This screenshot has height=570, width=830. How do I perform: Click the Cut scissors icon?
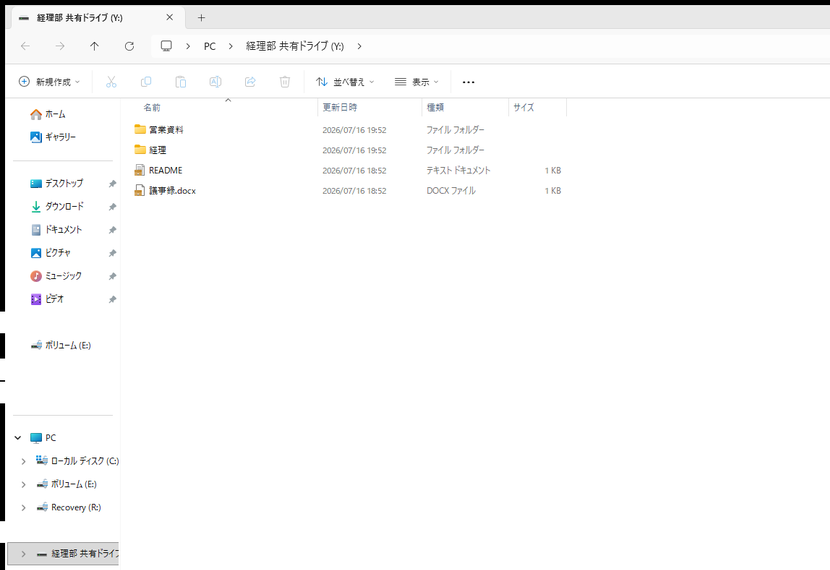(x=111, y=82)
